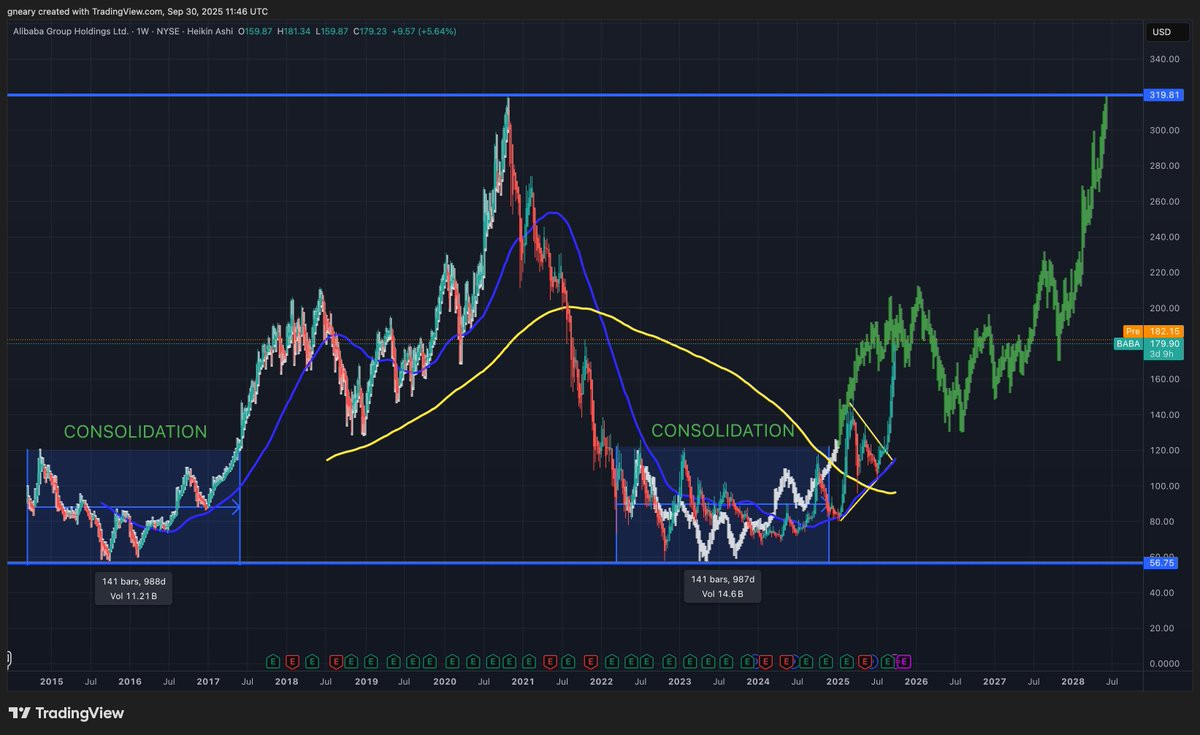1200x735 pixels.
Task: Click the 0.0000 price axis label
Action: pyautogui.click(x=1165, y=663)
